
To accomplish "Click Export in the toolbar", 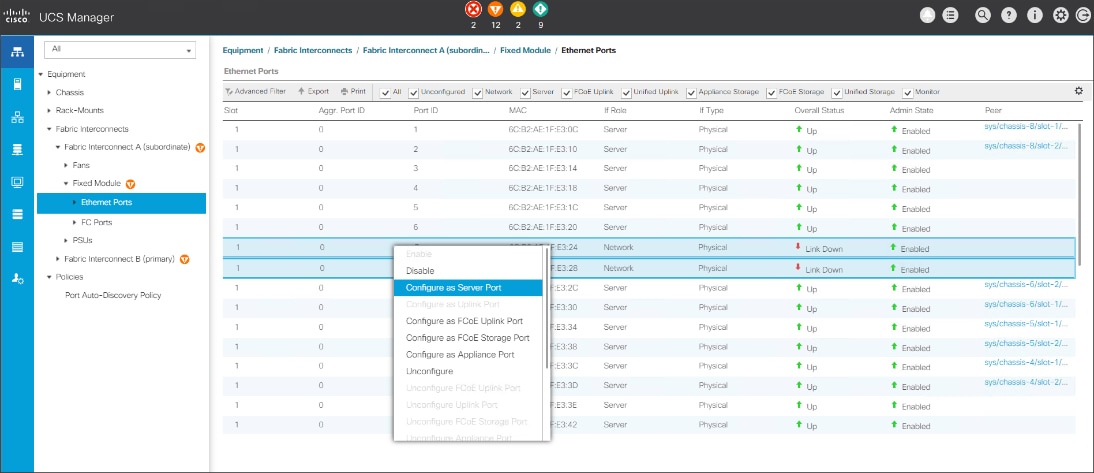I will 313,91.
